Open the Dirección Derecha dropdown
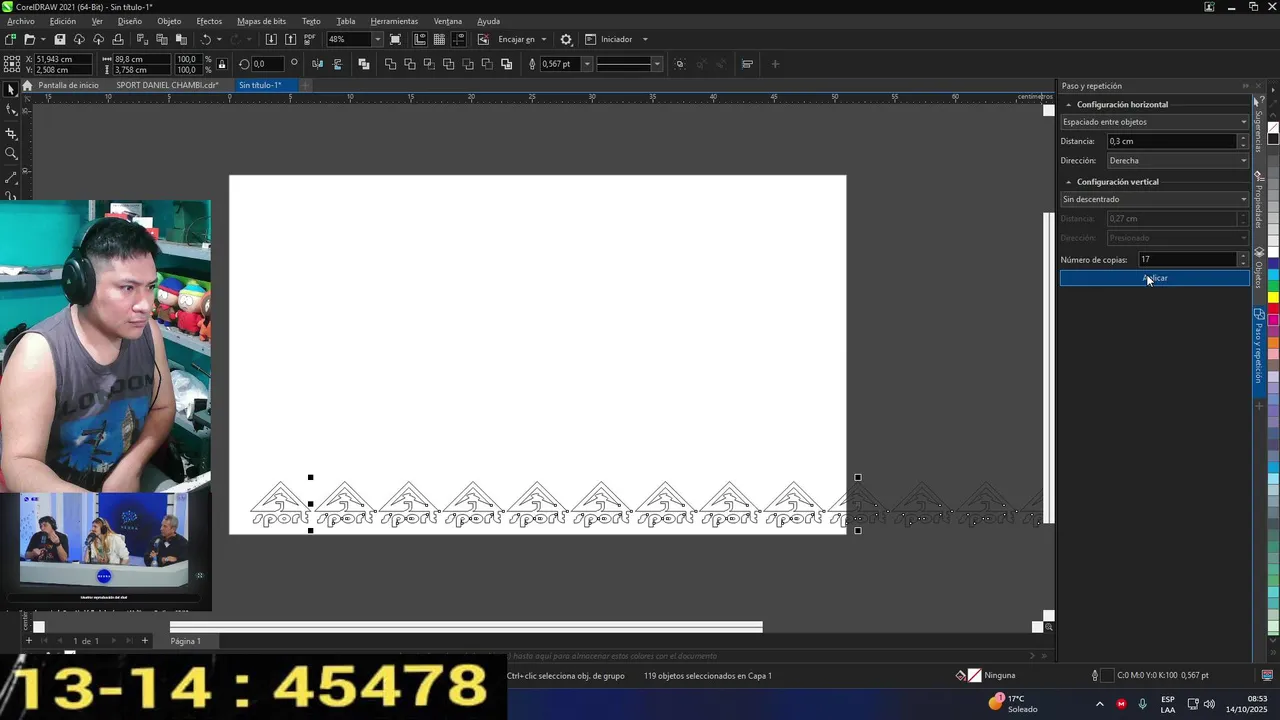1280x720 pixels. pyautogui.click(x=1178, y=160)
